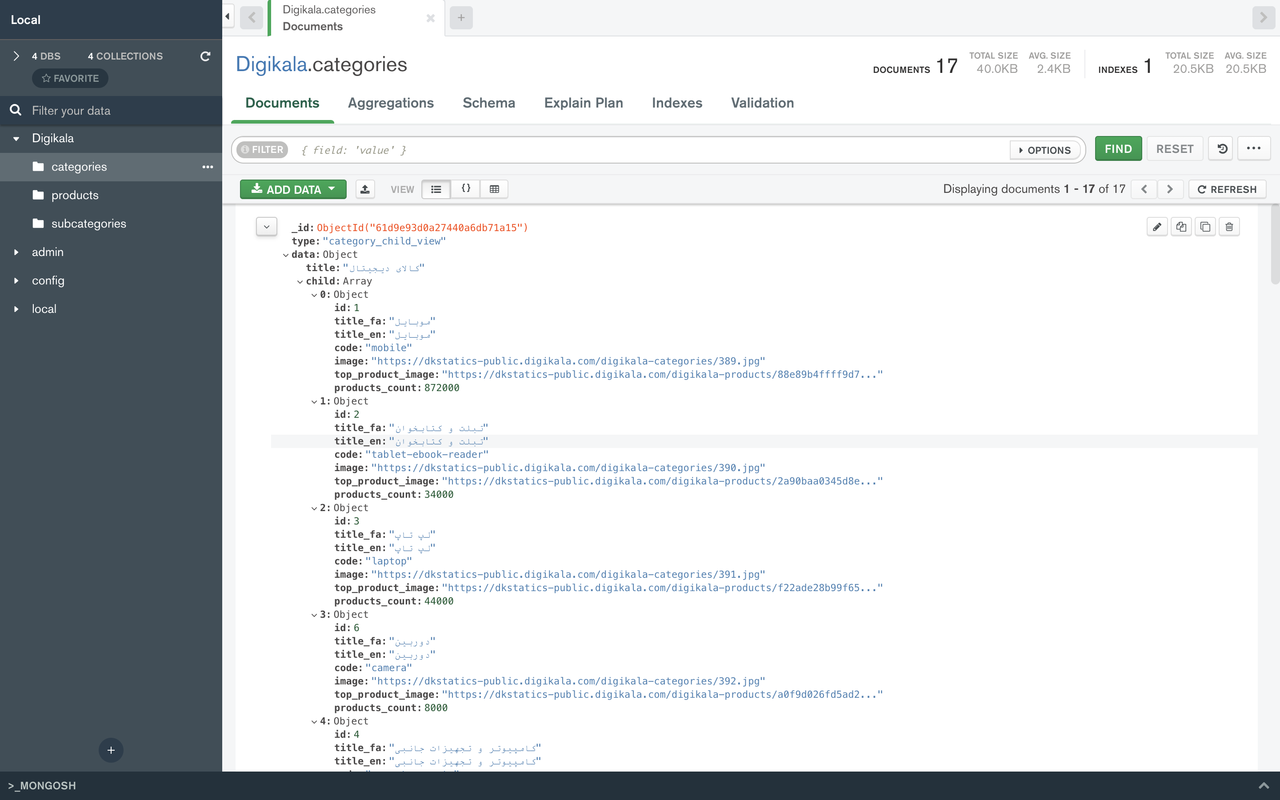Screen dimensions: 1280x800
Task: Refresh databases list in sidebar
Action: click(205, 56)
